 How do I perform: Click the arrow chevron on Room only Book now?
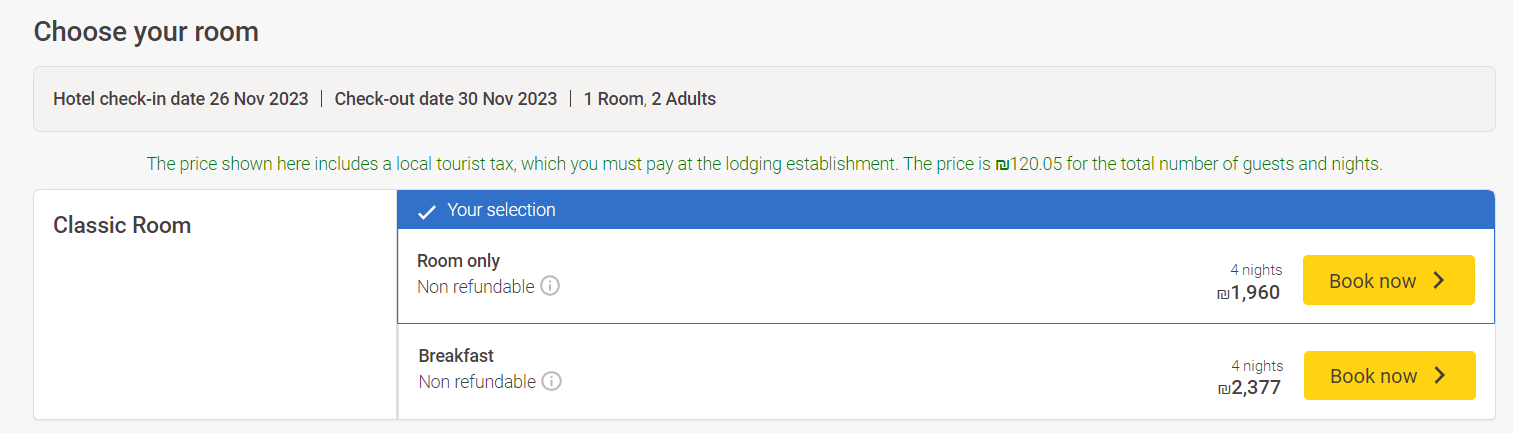(1440, 280)
